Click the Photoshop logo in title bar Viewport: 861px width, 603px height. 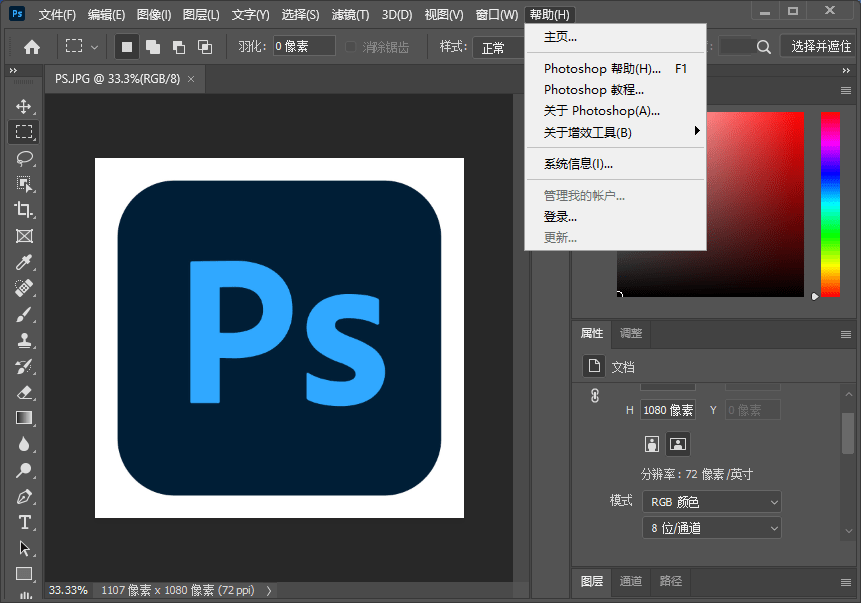coord(18,14)
